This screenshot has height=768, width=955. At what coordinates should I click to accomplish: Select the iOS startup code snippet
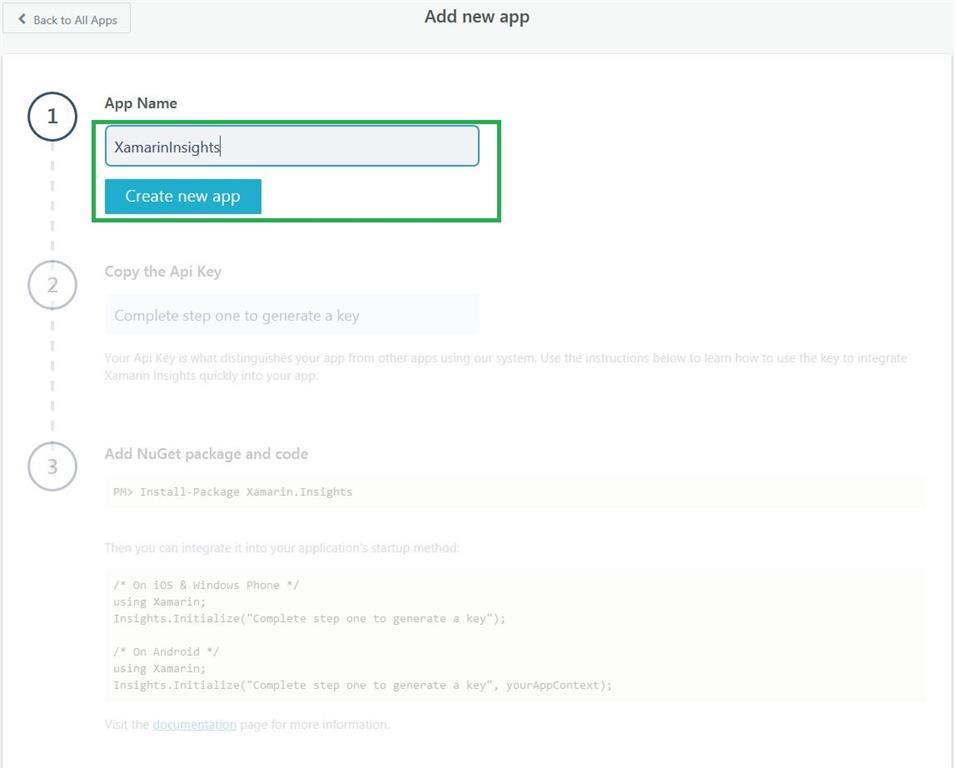coord(310,601)
